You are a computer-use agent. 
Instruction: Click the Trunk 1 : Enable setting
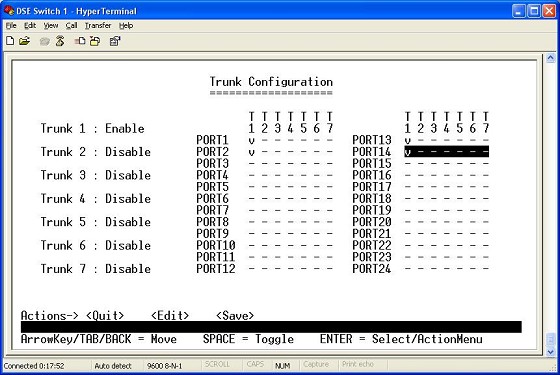[92, 129]
